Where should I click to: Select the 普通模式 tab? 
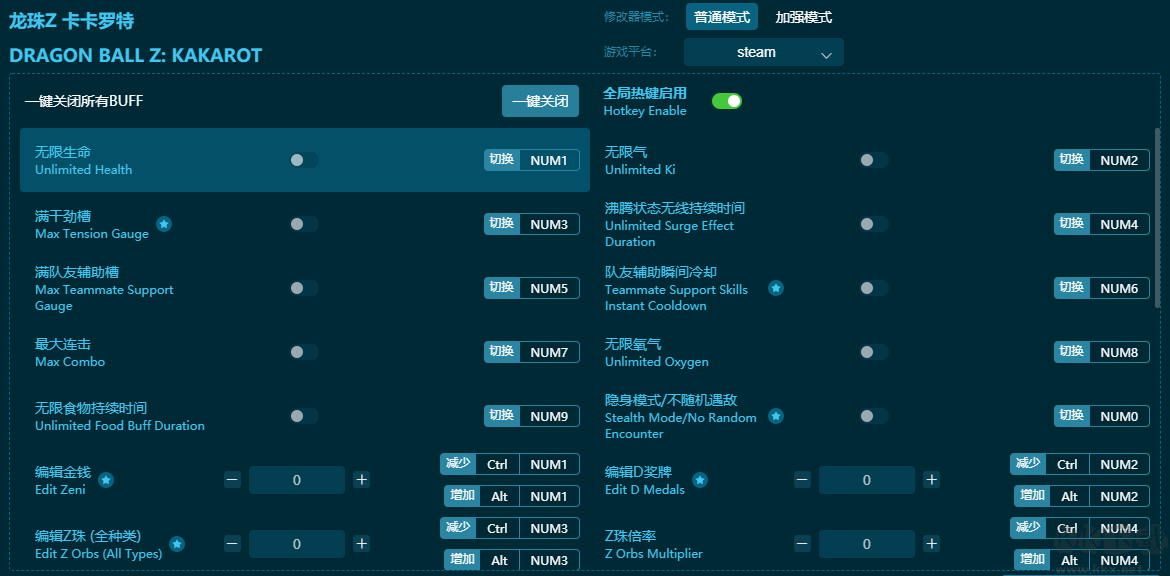(x=721, y=17)
